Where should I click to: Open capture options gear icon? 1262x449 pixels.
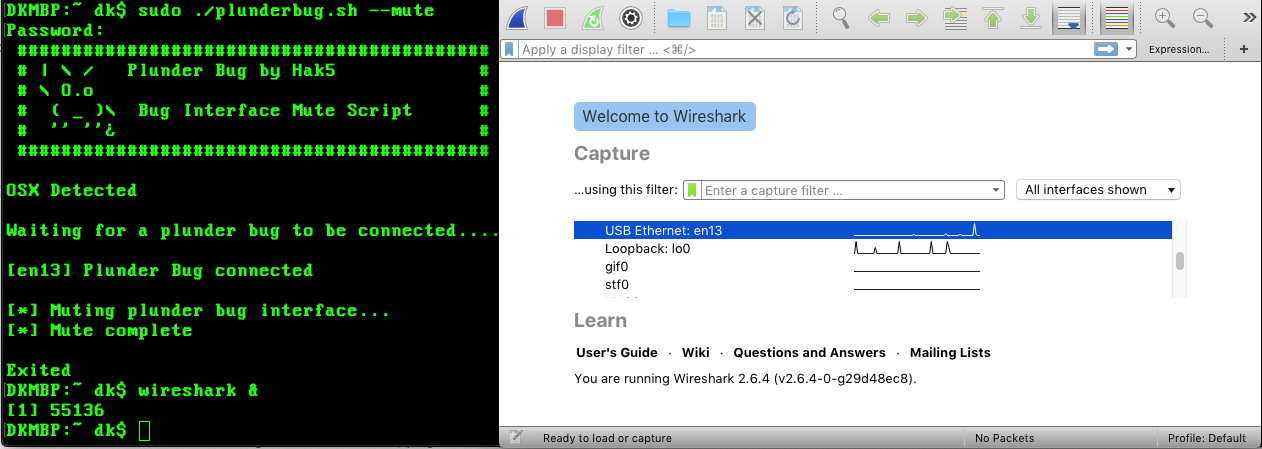click(630, 18)
